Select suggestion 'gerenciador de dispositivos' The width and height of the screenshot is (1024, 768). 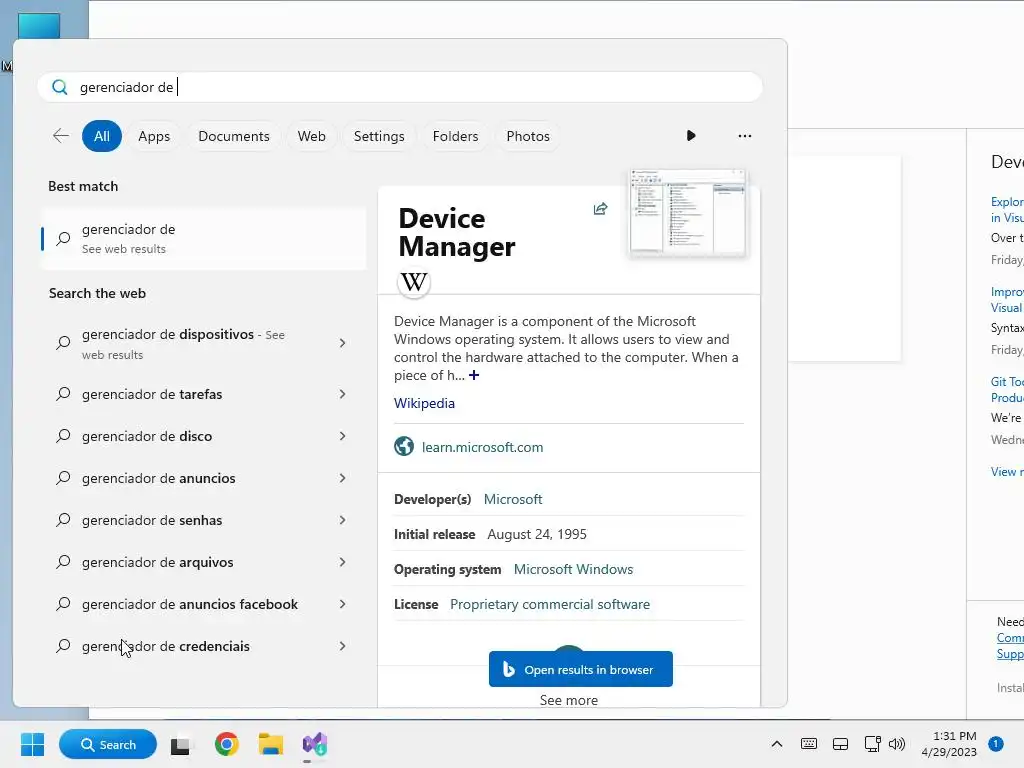pyautogui.click(x=203, y=344)
